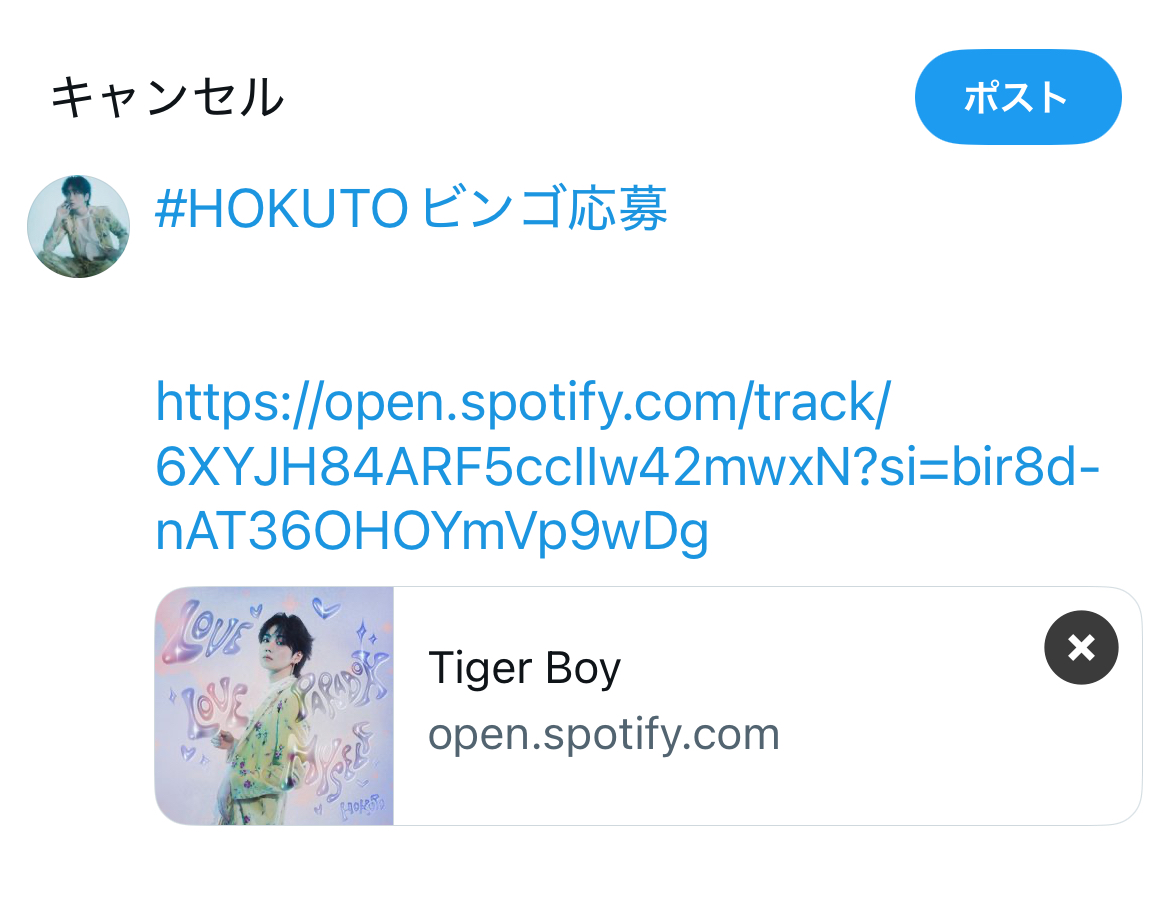Click the Tiger Boy card title

(525, 668)
